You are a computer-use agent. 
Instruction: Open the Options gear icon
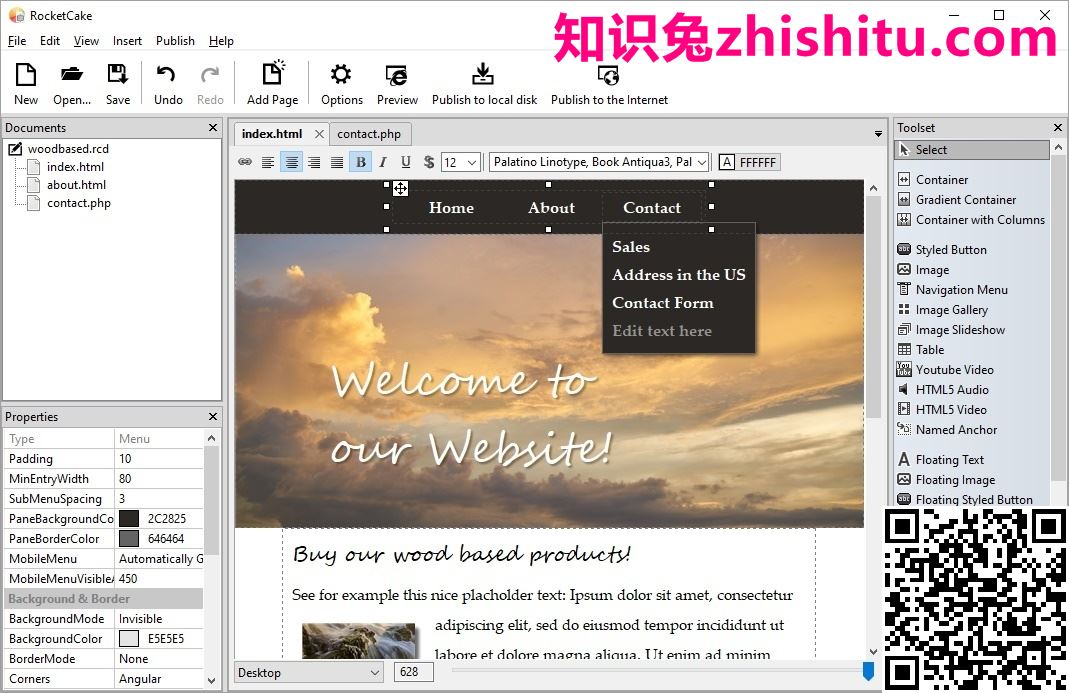[x=342, y=83]
